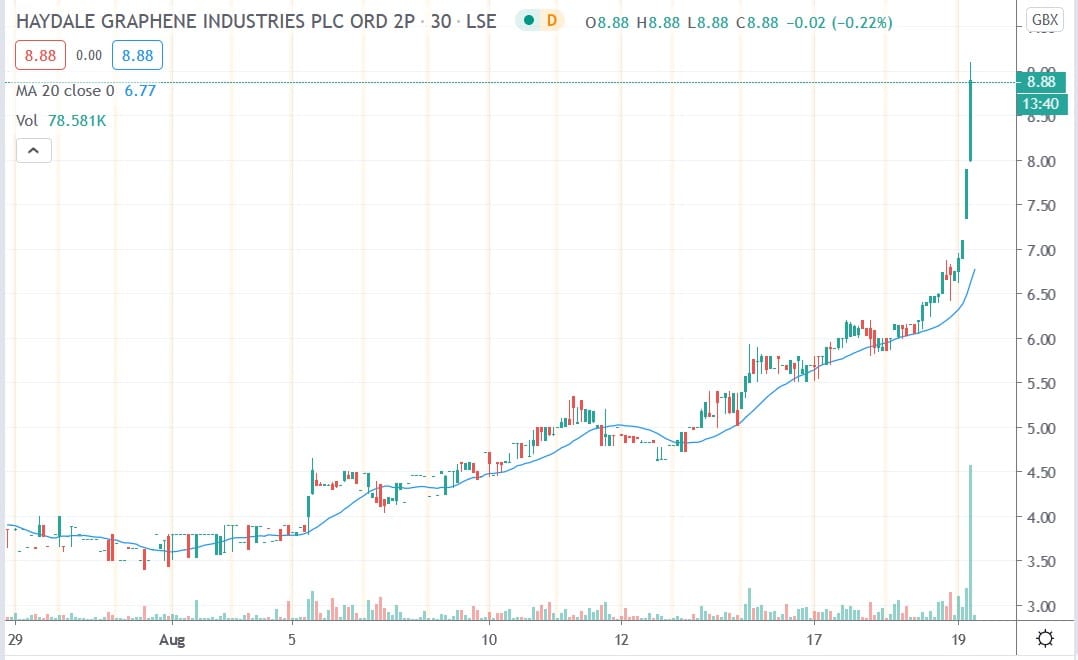Screen dimensions: 1078x660
Task: Open chart settings gear at bottom right
Action: [1044, 639]
